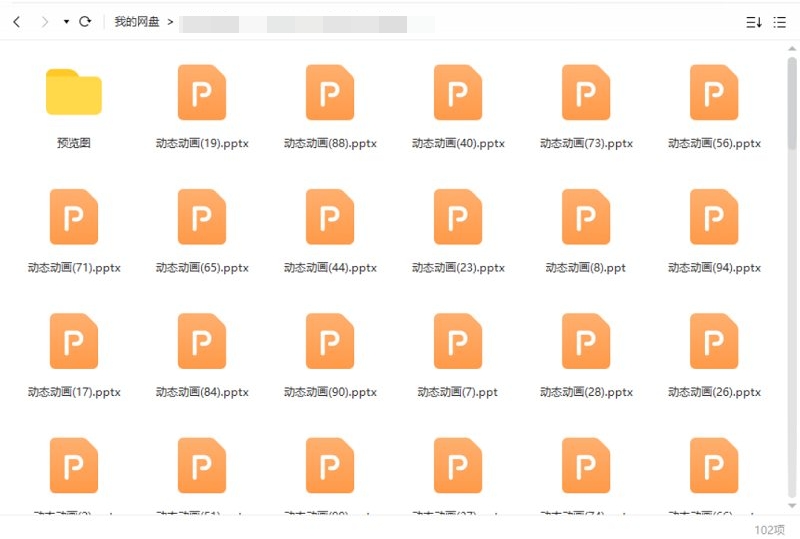Select the 动态动画(19).pptx file icon

[x=202, y=92]
